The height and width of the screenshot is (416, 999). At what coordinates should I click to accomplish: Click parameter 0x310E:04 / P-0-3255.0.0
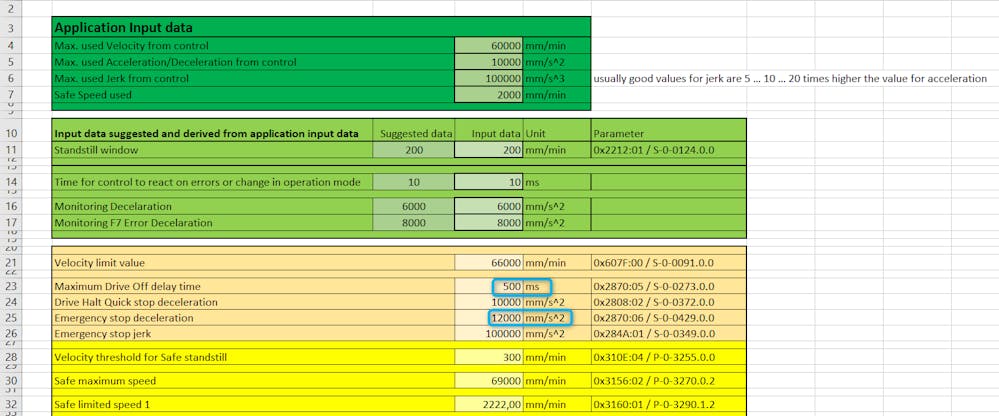pos(654,357)
